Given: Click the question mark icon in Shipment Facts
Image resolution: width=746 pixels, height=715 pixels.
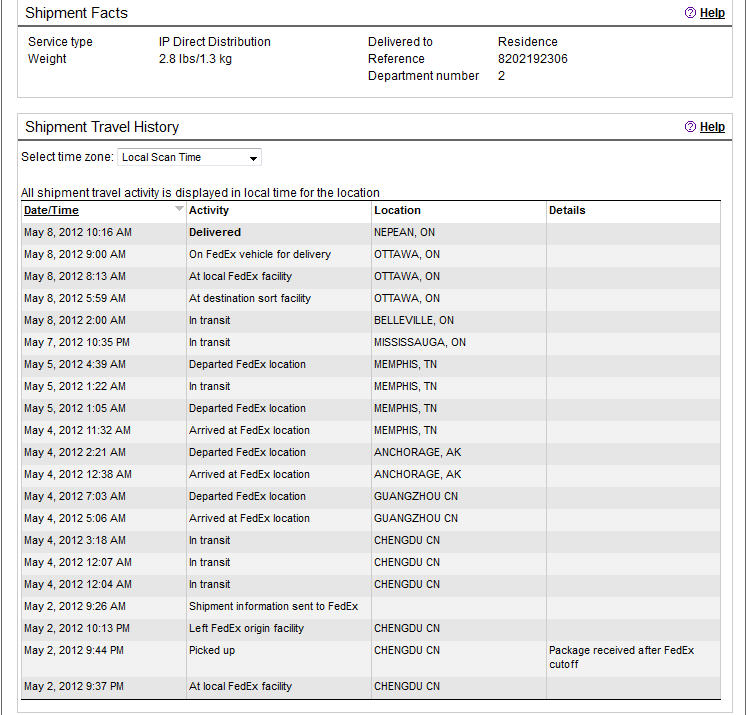Looking at the screenshot, I should point(690,13).
